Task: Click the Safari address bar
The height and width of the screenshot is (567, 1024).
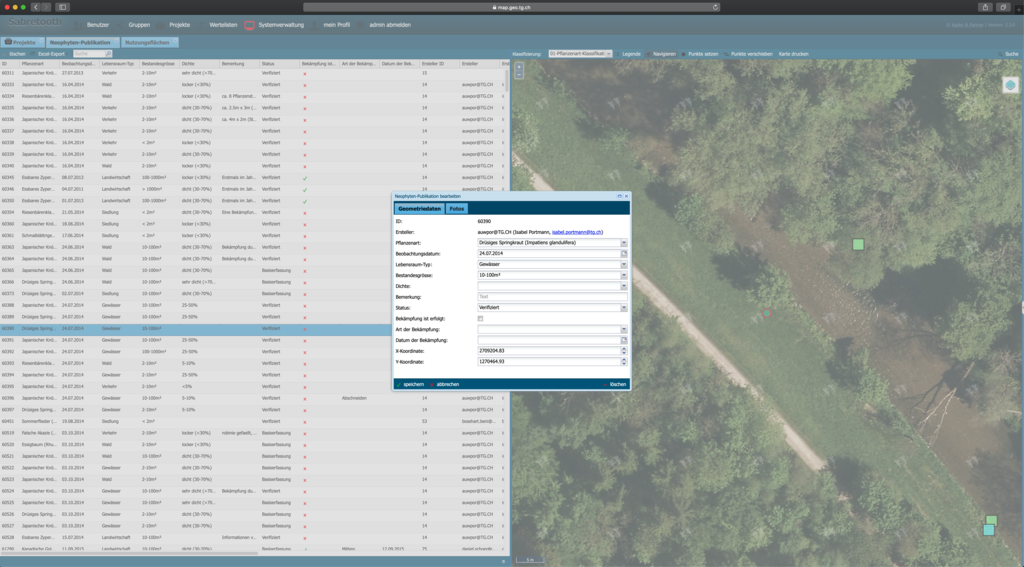Action: (511, 7)
